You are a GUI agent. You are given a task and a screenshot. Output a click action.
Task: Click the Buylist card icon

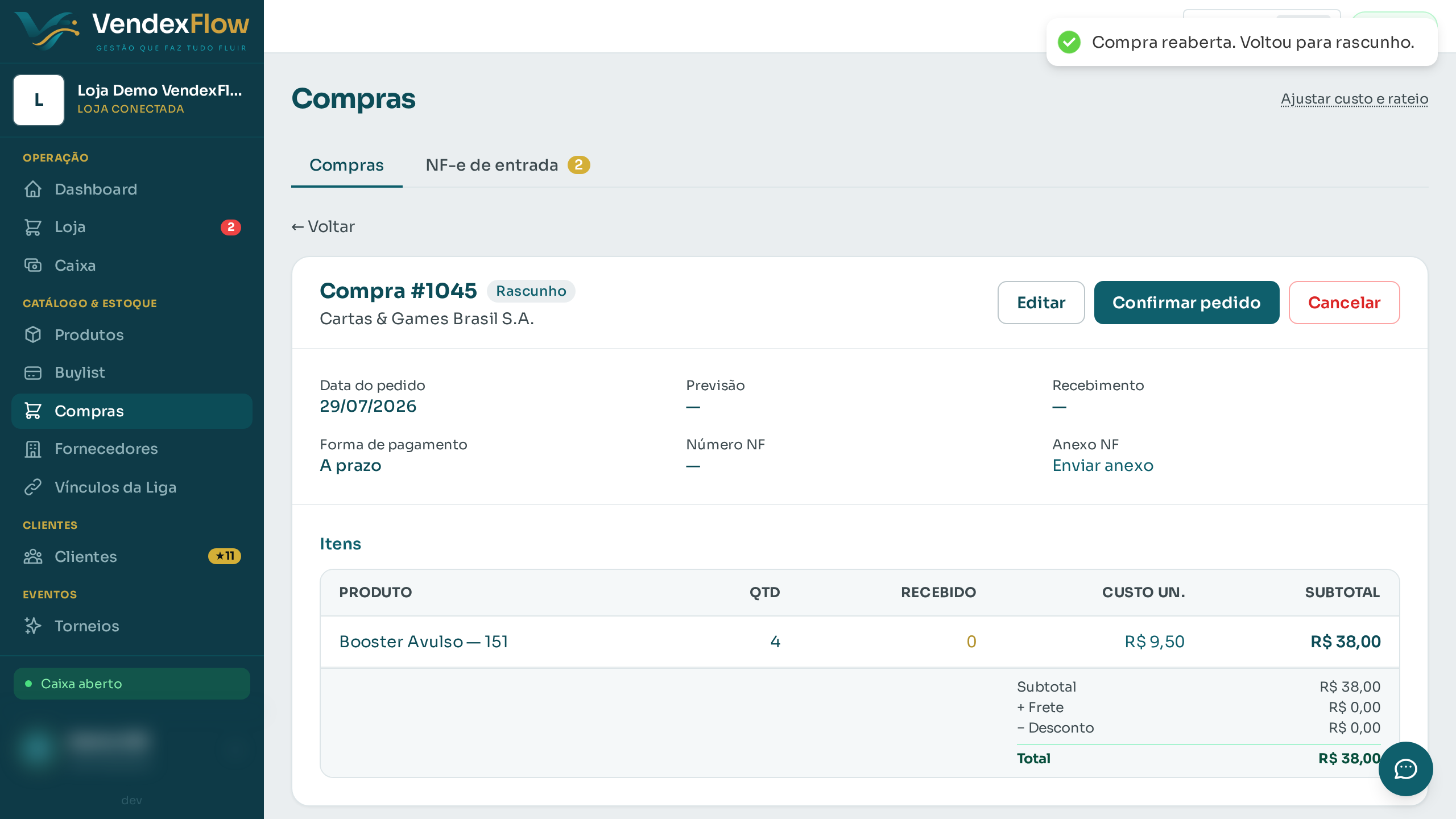tap(33, 373)
